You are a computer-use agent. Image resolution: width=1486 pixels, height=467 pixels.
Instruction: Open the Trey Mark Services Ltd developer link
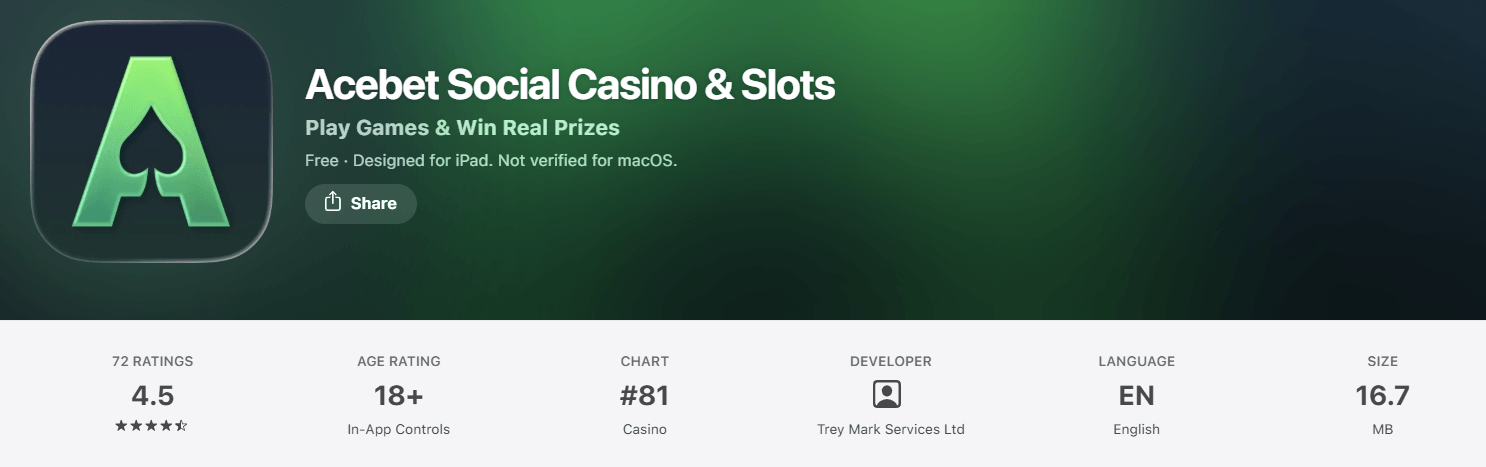[x=891, y=429]
